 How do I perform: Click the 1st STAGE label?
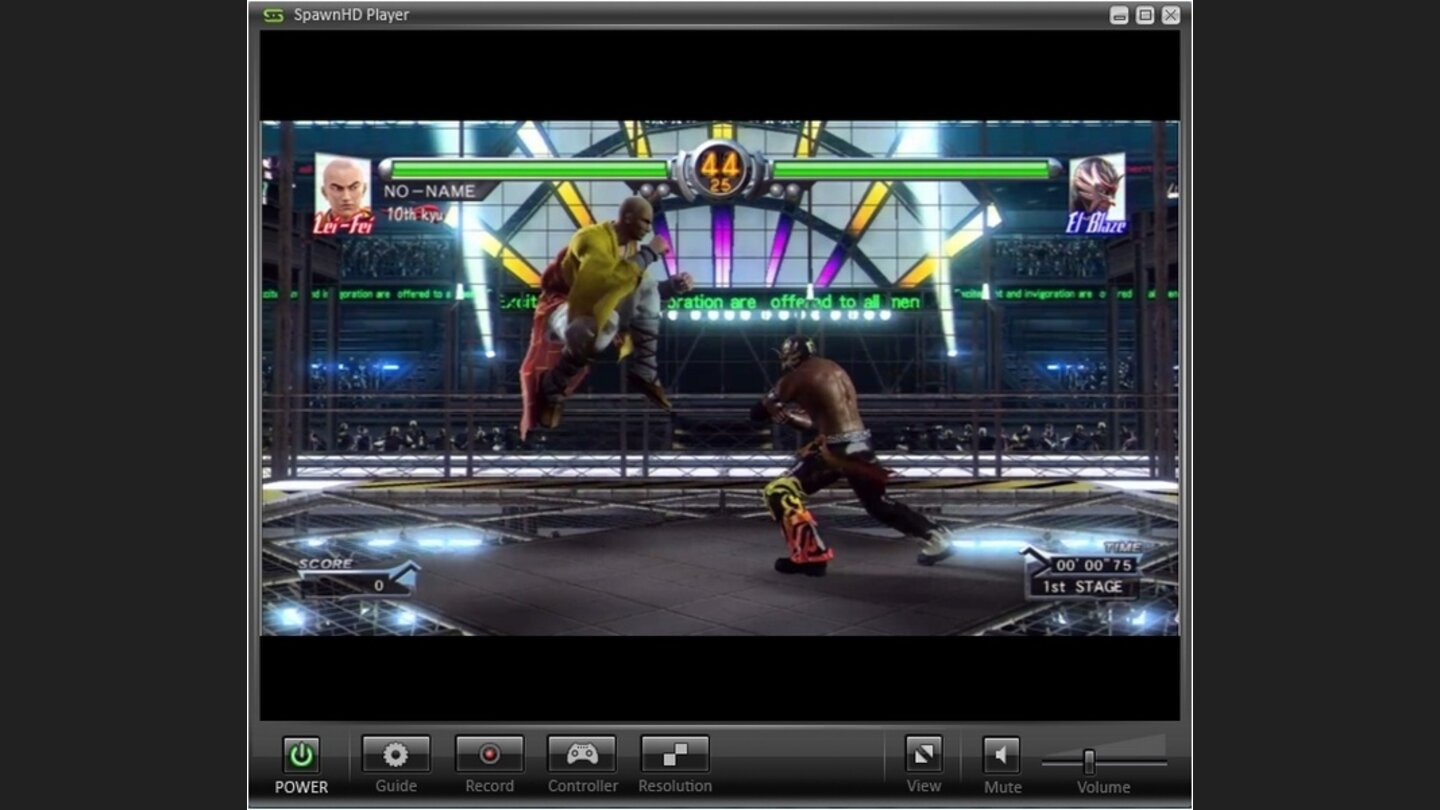pyautogui.click(x=1081, y=587)
